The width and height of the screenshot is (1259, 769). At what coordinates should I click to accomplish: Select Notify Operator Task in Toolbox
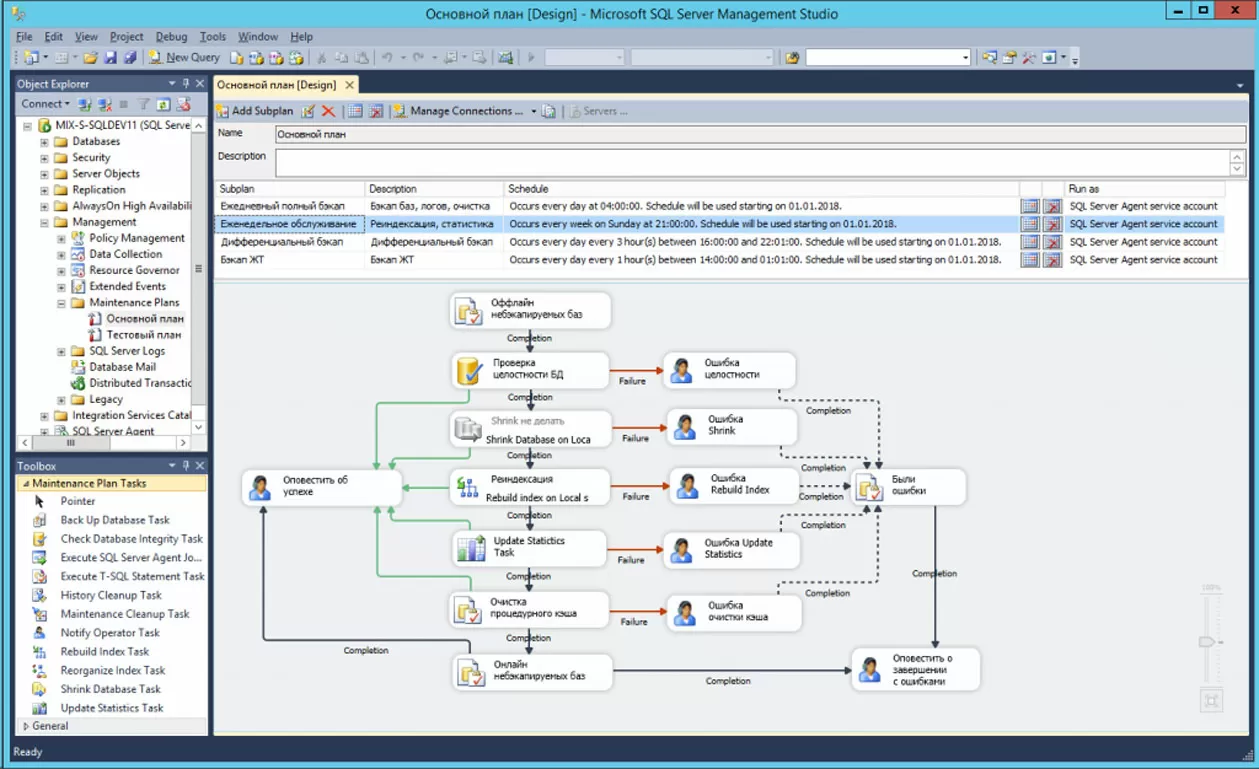pyautogui.click(x=110, y=633)
